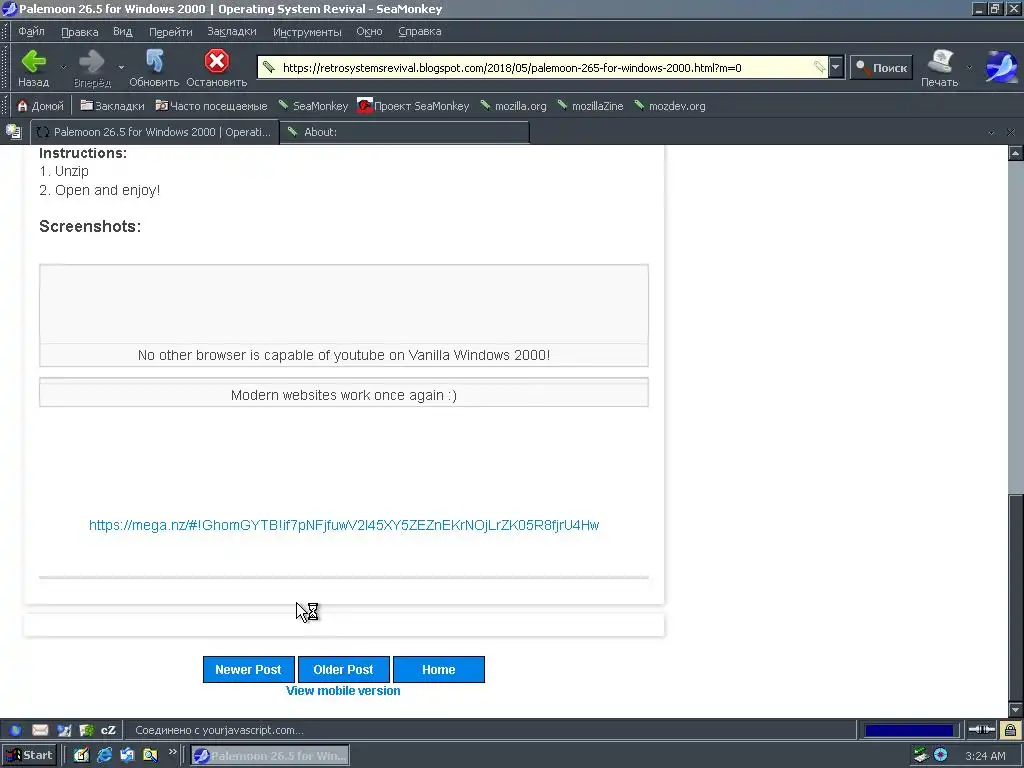Click the Palemoon 26.5 taskbar button
Image resolution: width=1024 pixels, height=768 pixels.
(270, 756)
